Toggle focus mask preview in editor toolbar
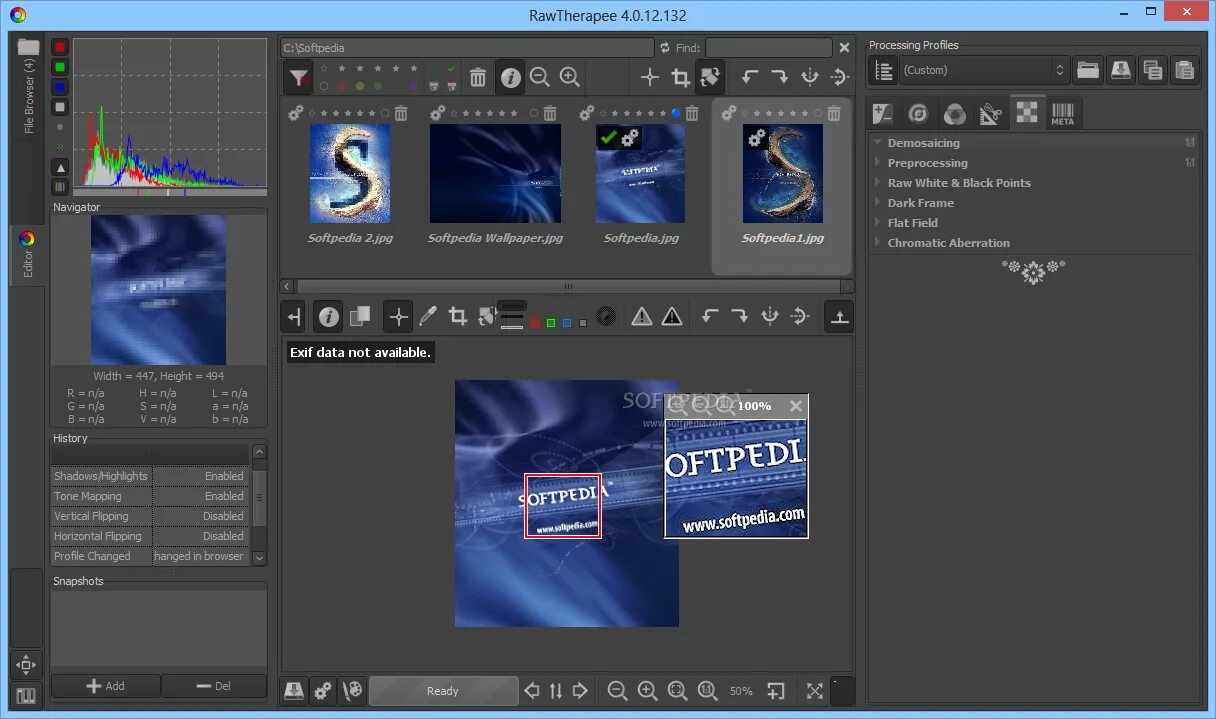This screenshot has width=1216, height=719. [x=605, y=316]
